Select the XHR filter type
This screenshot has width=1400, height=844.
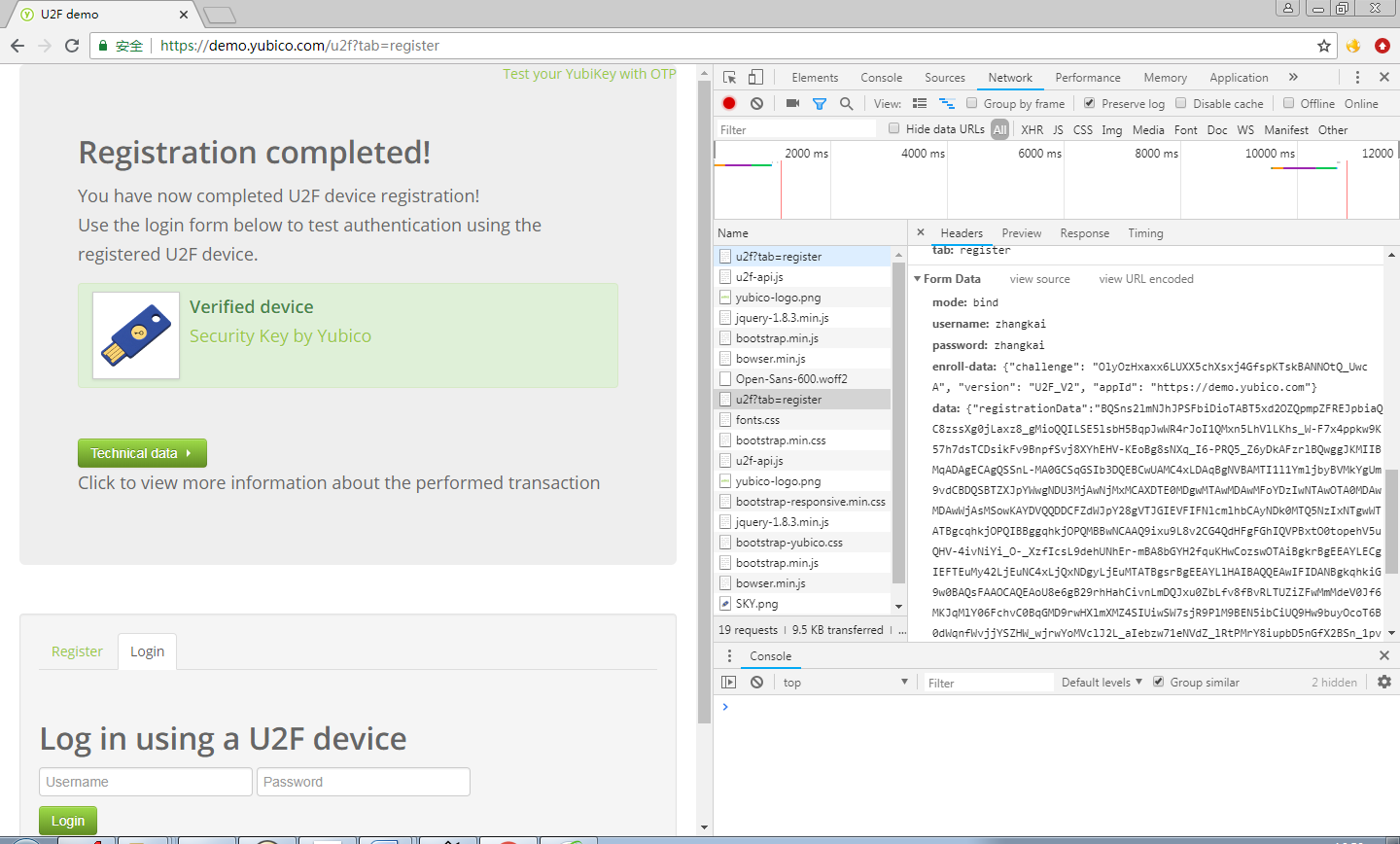pos(1032,129)
